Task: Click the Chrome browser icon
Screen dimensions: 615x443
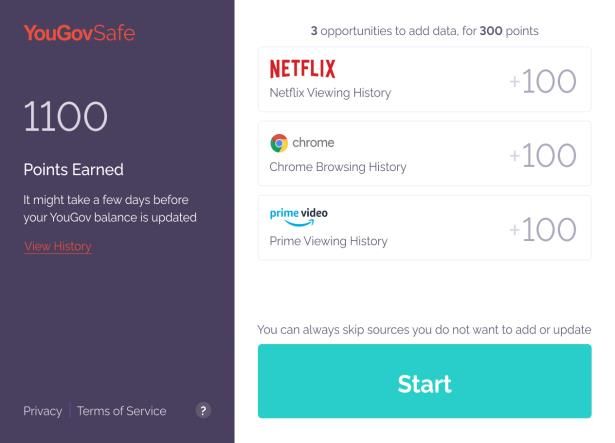Action: pyautogui.click(x=279, y=143)
